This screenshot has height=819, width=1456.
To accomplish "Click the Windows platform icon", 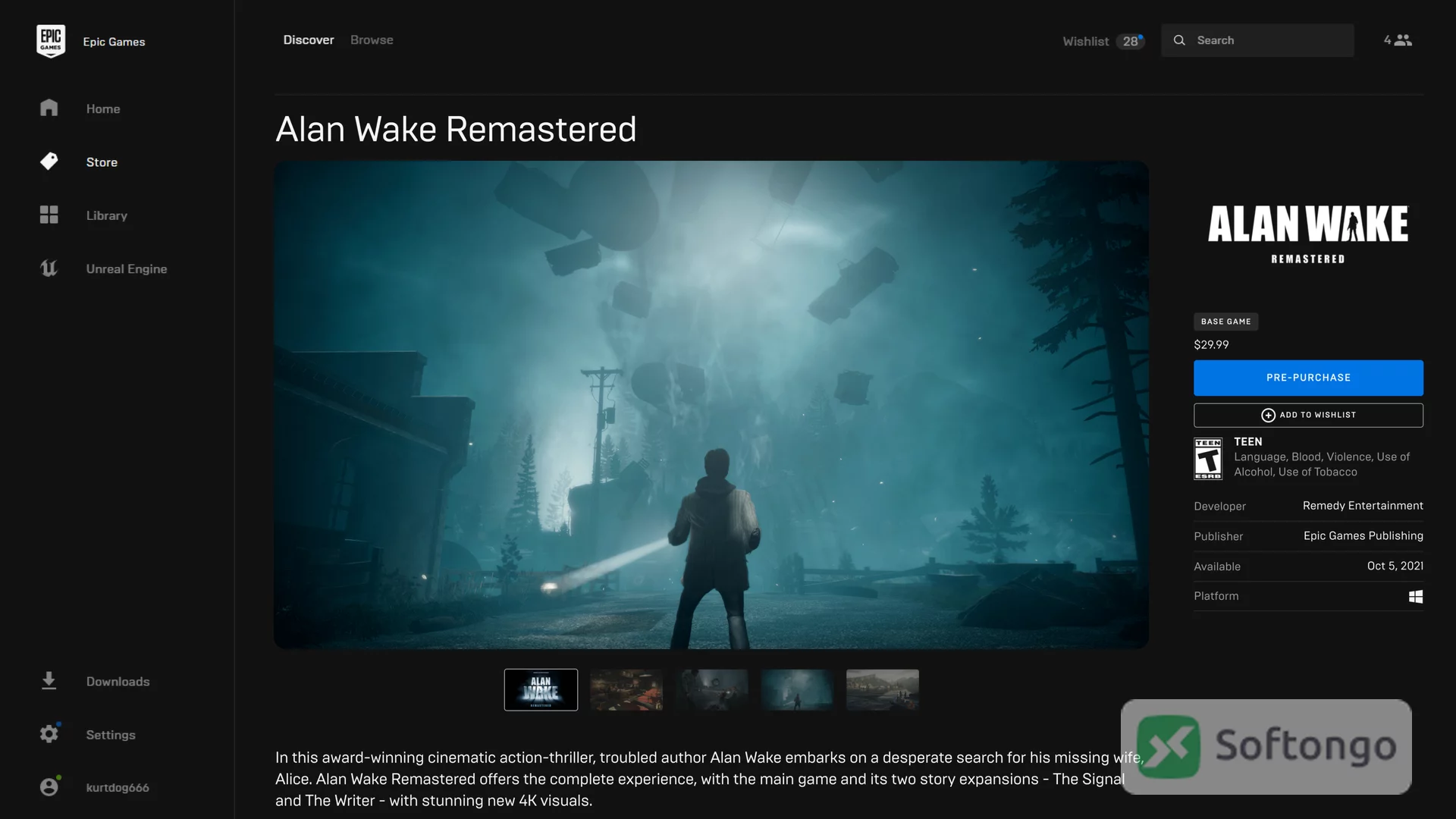I will point(1416,596).
